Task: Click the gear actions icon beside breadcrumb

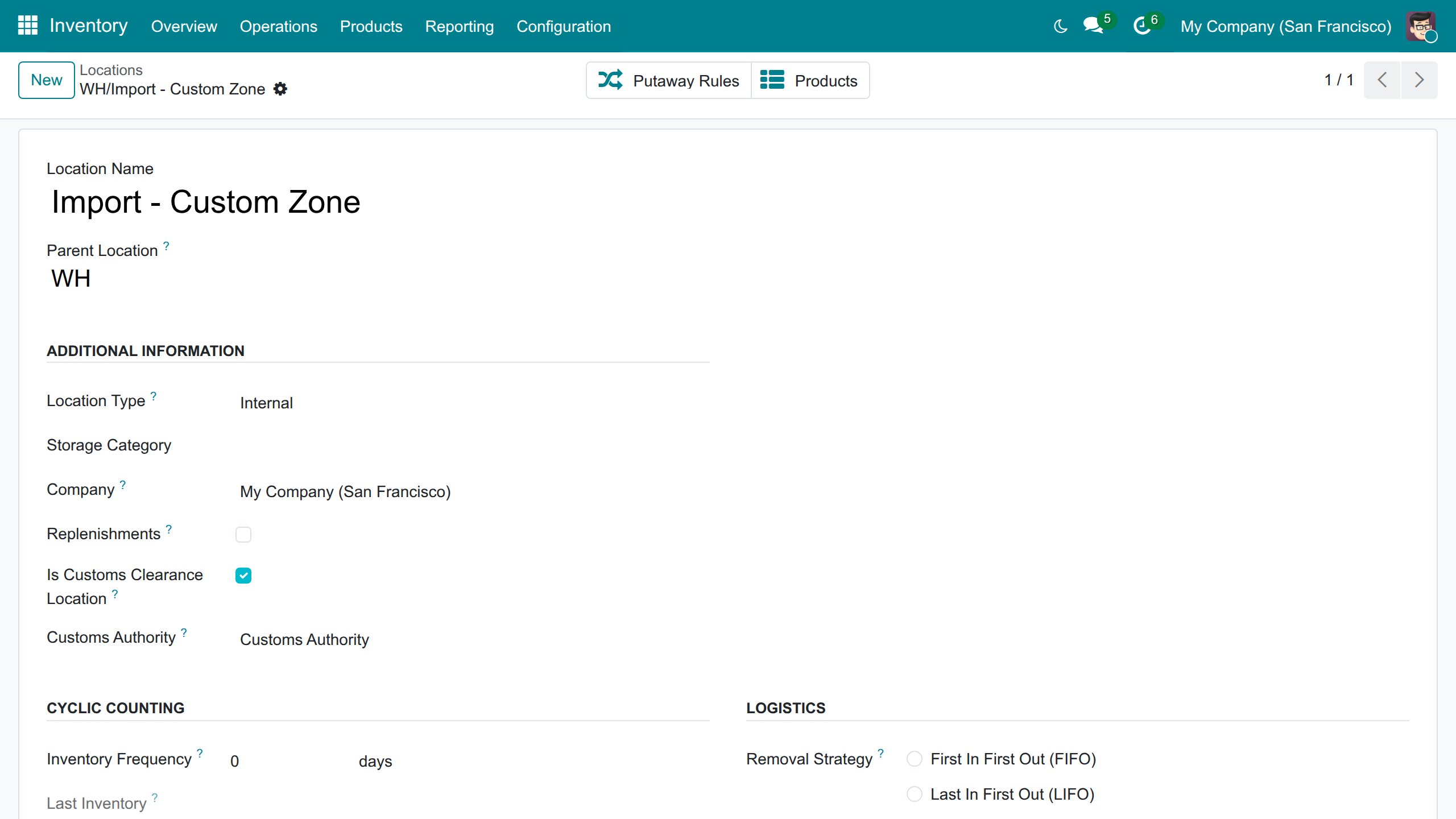Action: click(x=280, y=89)
